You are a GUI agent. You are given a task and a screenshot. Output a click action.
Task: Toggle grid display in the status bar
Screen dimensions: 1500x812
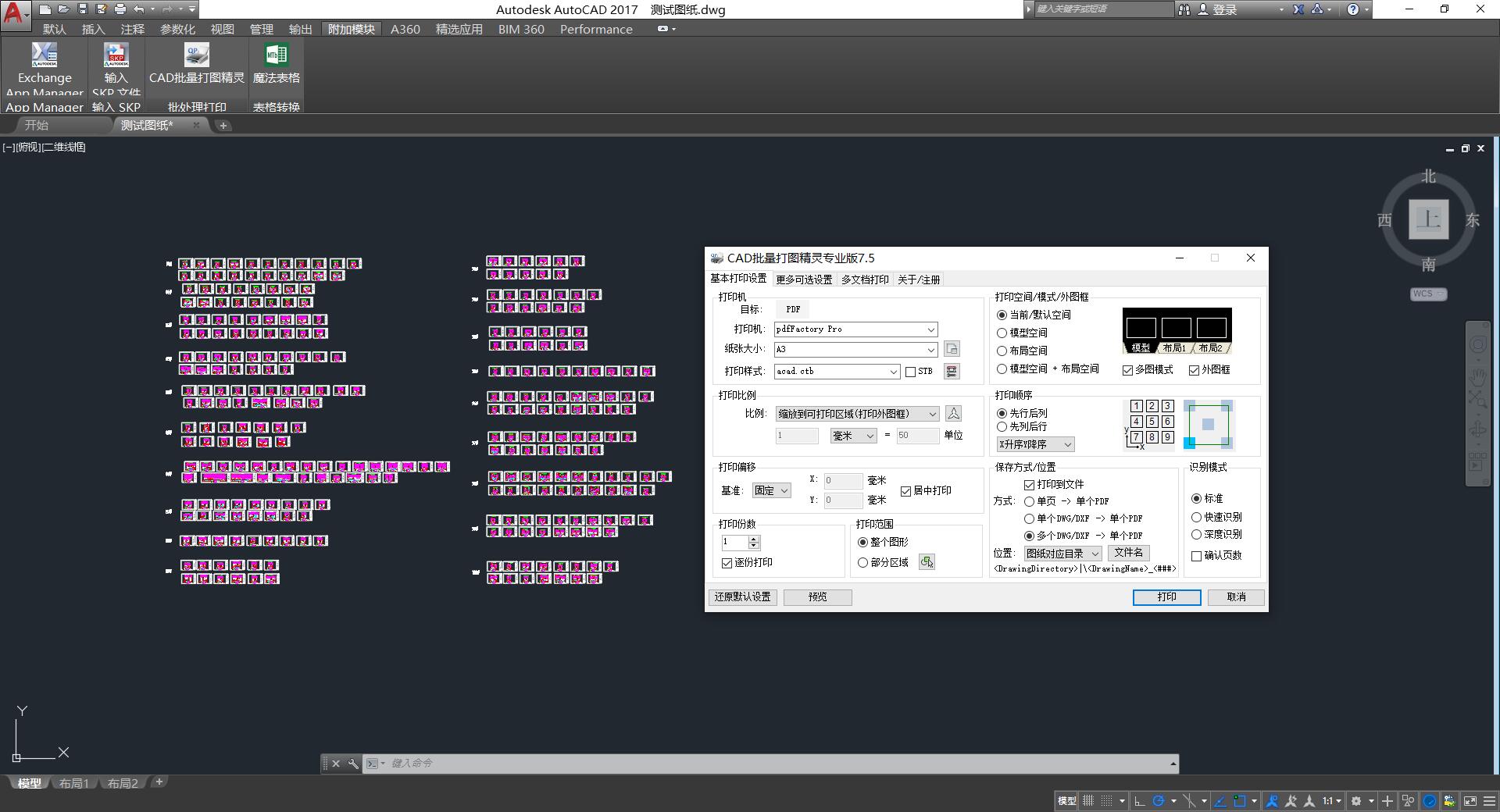(x=1087, y=800)
